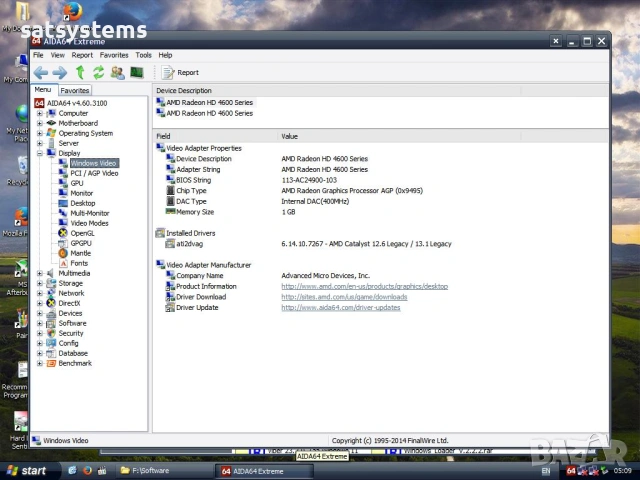
Task: Click the Value column header
Action: tap(399, 136)
